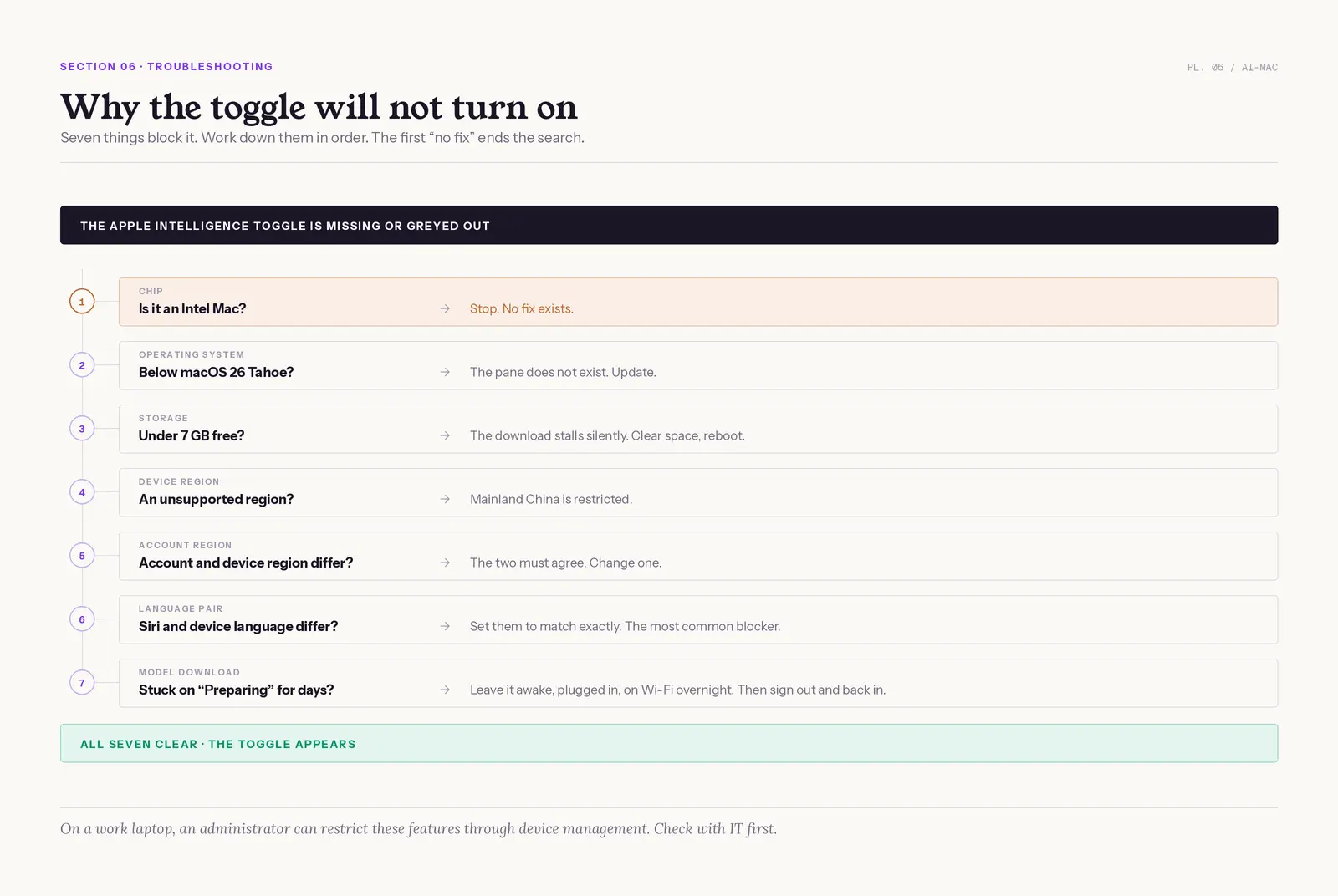Click arrow beside 'Below macOS 26 Tahoe?'
This screenshot has height=896, width=1338.
click(445, 373)
